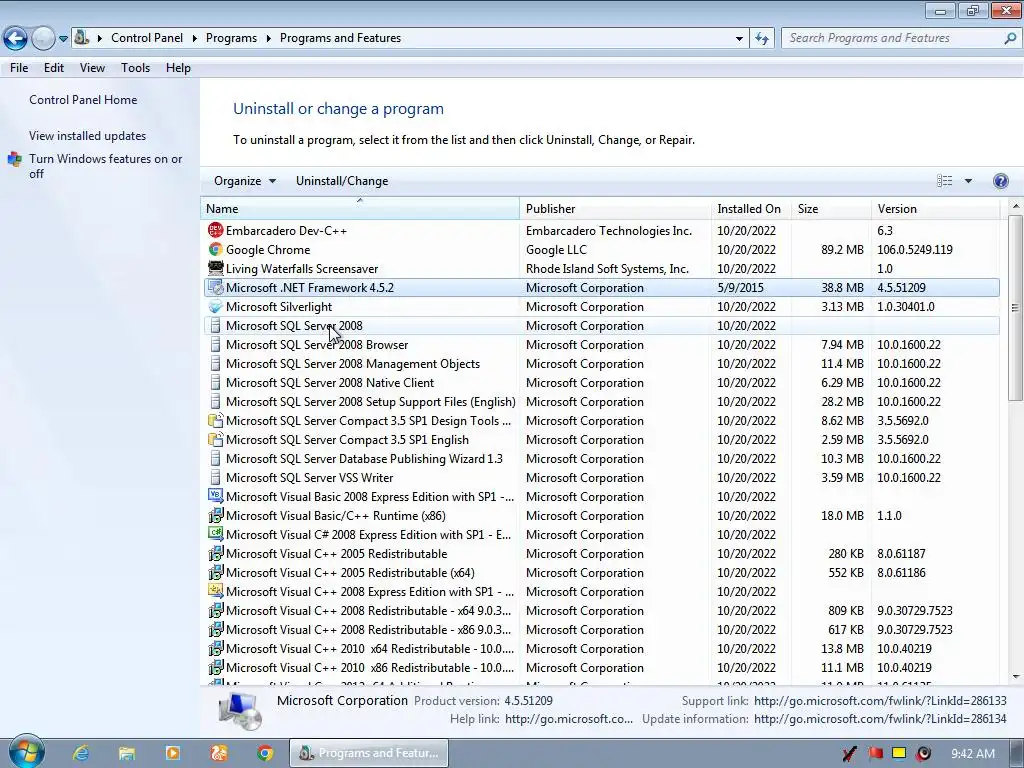Open the Support link URL
Viewport: 1024px width, 768px height.
coord(880,701)
